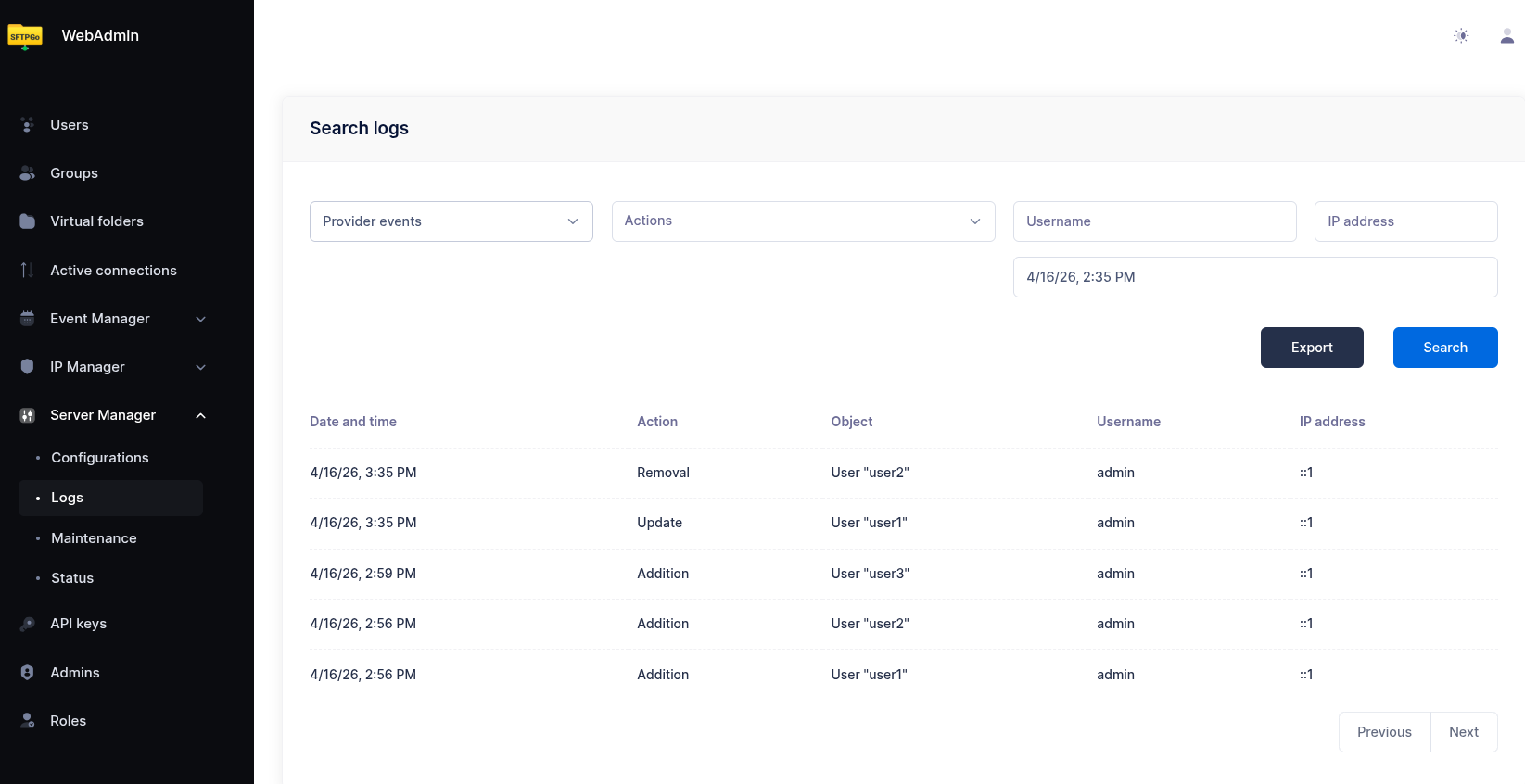The image size is (1525, 784).
Task: Open the Actions filter dropdown
Action: click(803, 221)
